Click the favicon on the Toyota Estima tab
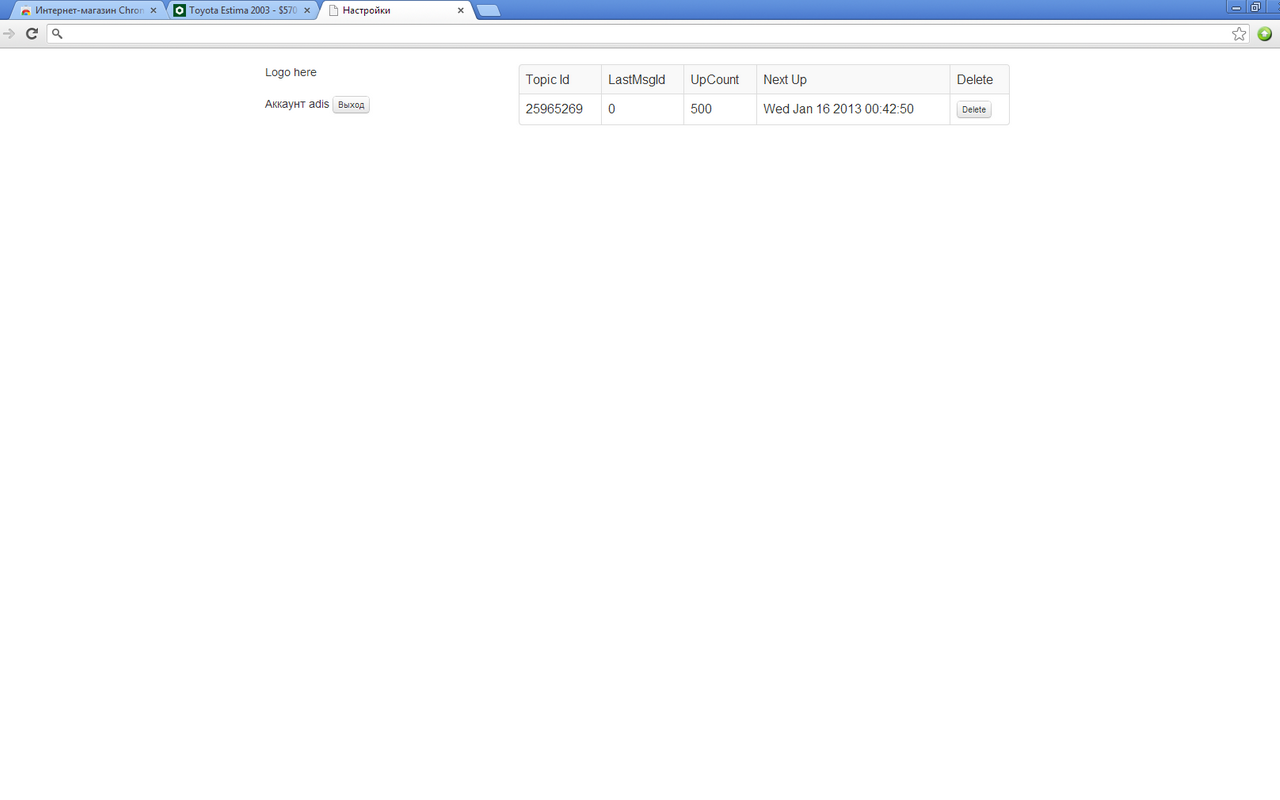The image size is (1280, 800). tap(178, 10)
